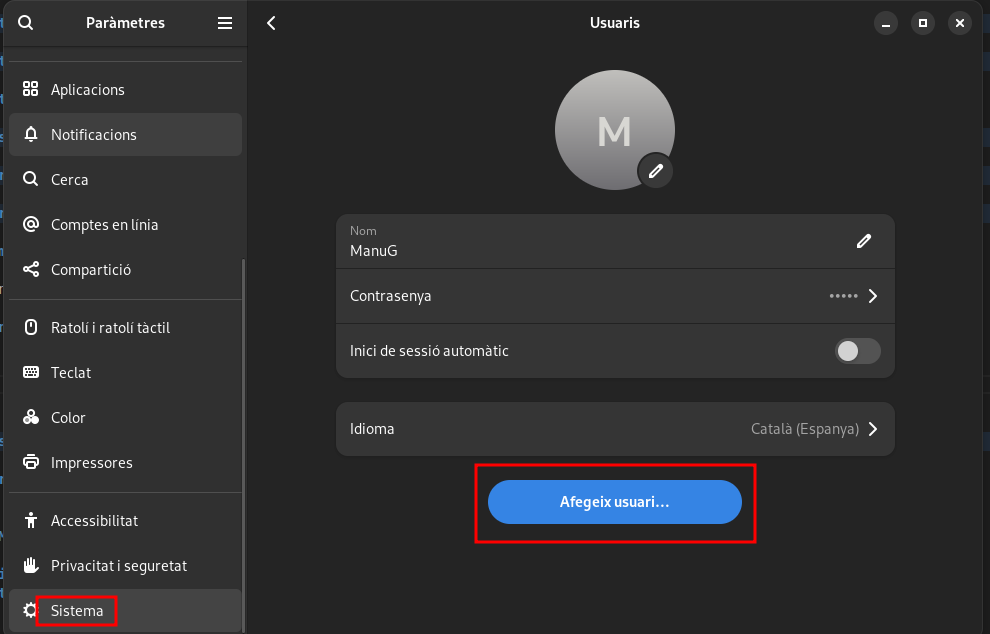The image size is (990, 634).
Task: Click the search magnifier icon in Paràmetres header
Action: (26, 23)
